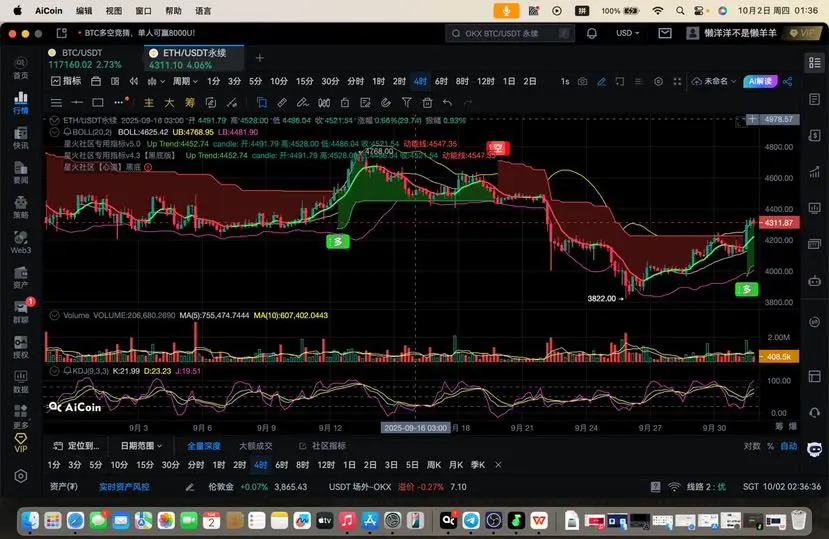The width and height of the screenshot is (829, 539).
Task: Toggle 对数 logarithmic scale
Action: point(752,446)
